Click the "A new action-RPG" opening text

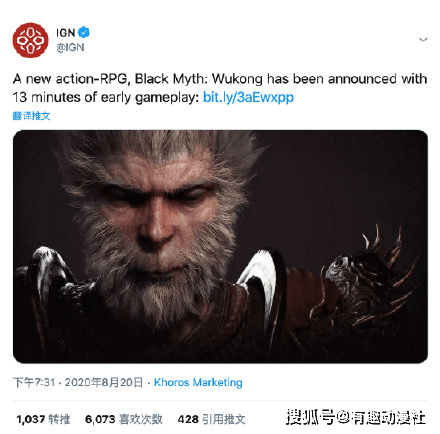click(x=70, y=79)
